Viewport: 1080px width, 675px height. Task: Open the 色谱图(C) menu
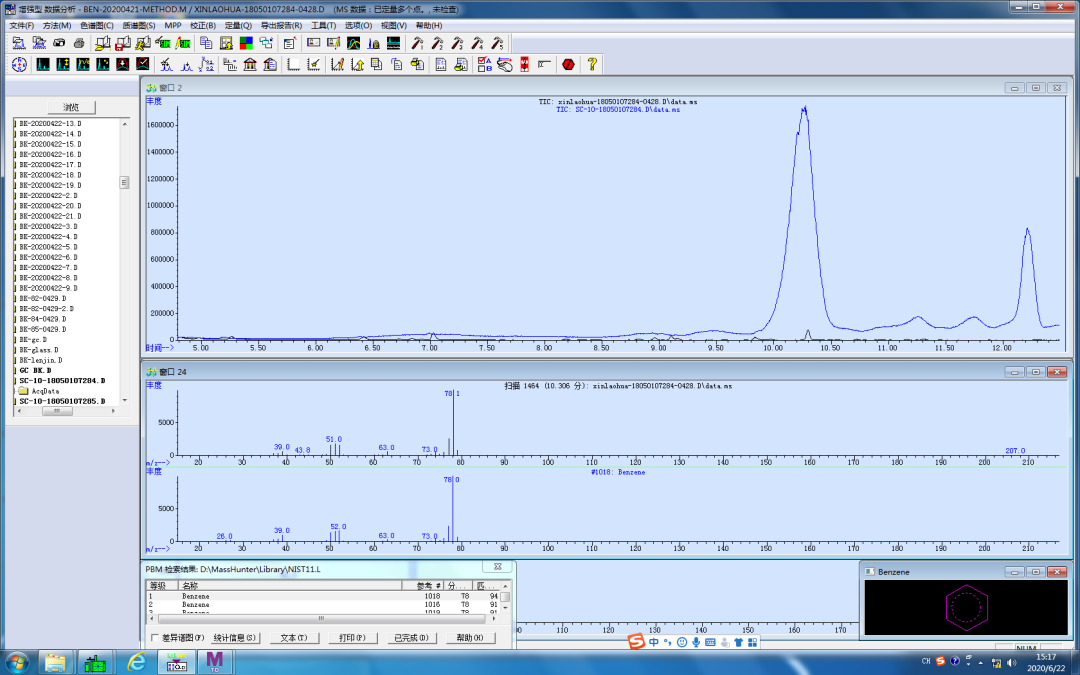(x=96, y=25)
